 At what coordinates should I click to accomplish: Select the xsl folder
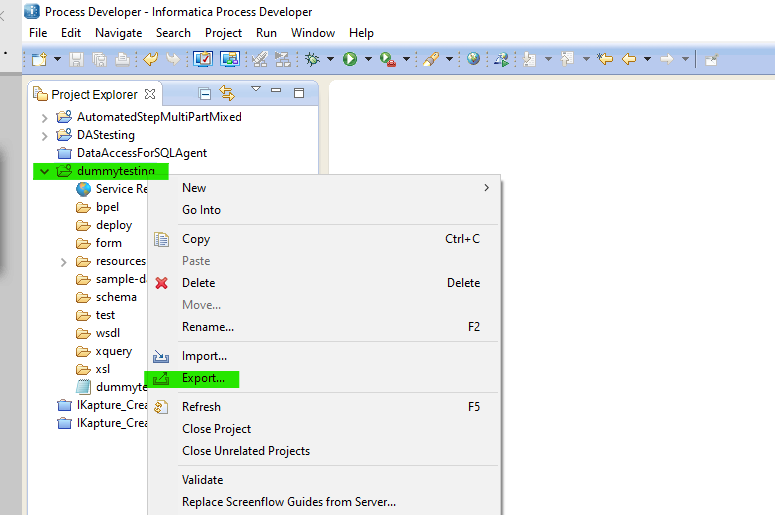point(102,369)
